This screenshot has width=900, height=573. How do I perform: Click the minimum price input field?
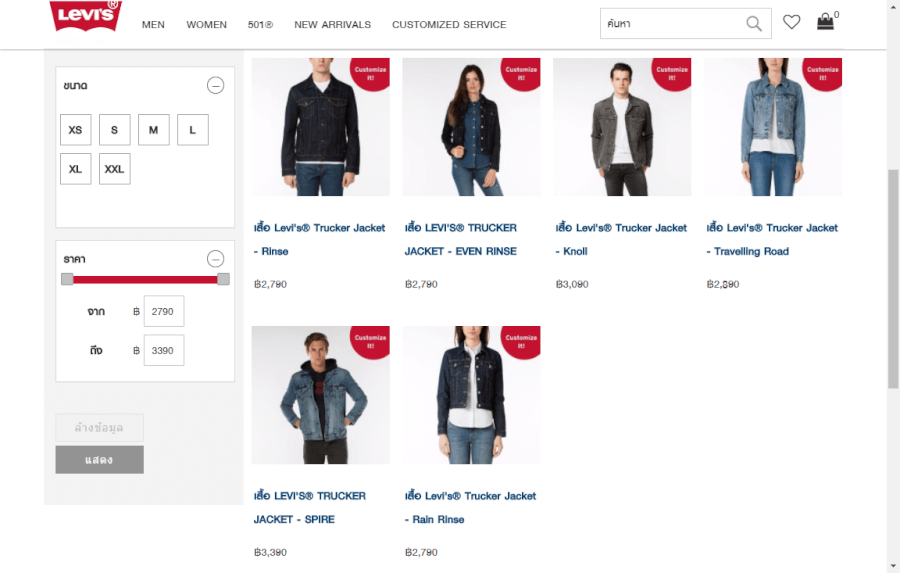pyautogui.click(x=163, y=312)
